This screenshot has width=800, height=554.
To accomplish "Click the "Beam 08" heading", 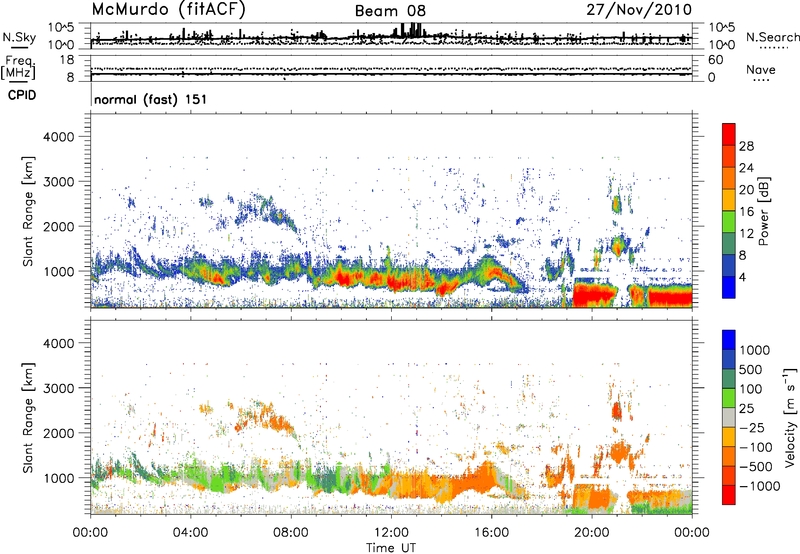I will pyautogui.click(x=390, y=11).
